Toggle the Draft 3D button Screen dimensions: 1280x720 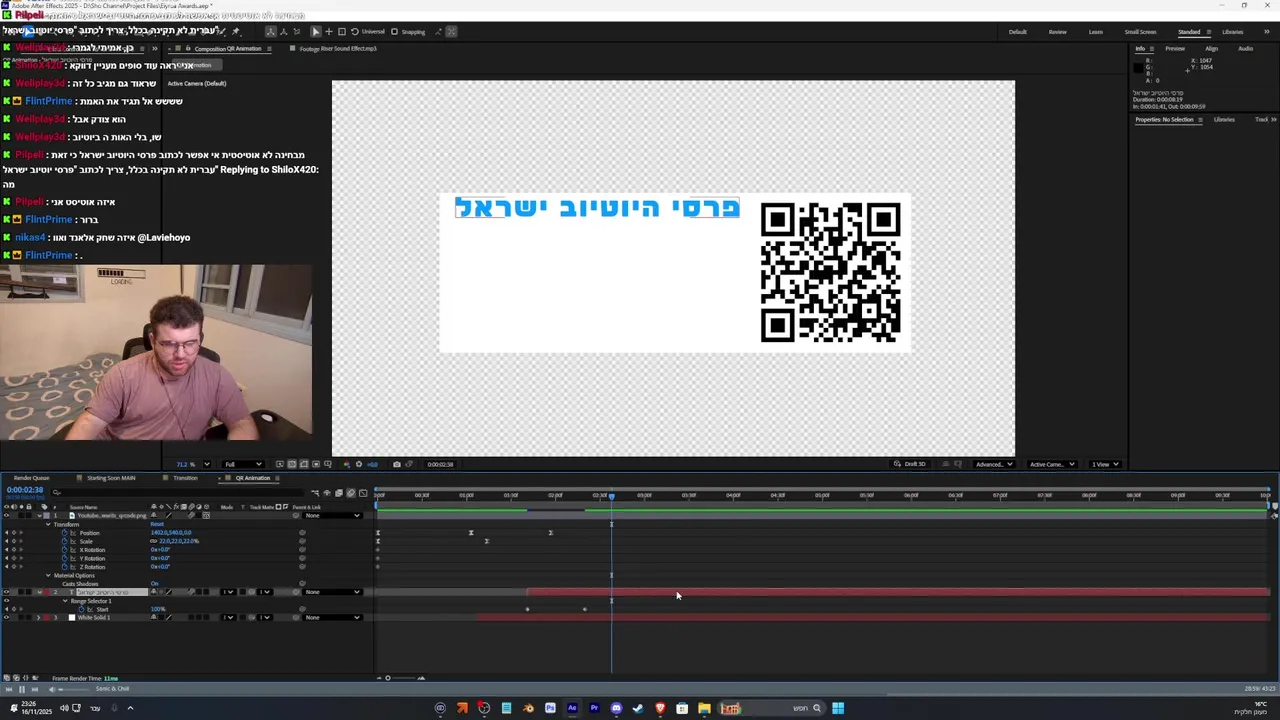coord(910,464)
